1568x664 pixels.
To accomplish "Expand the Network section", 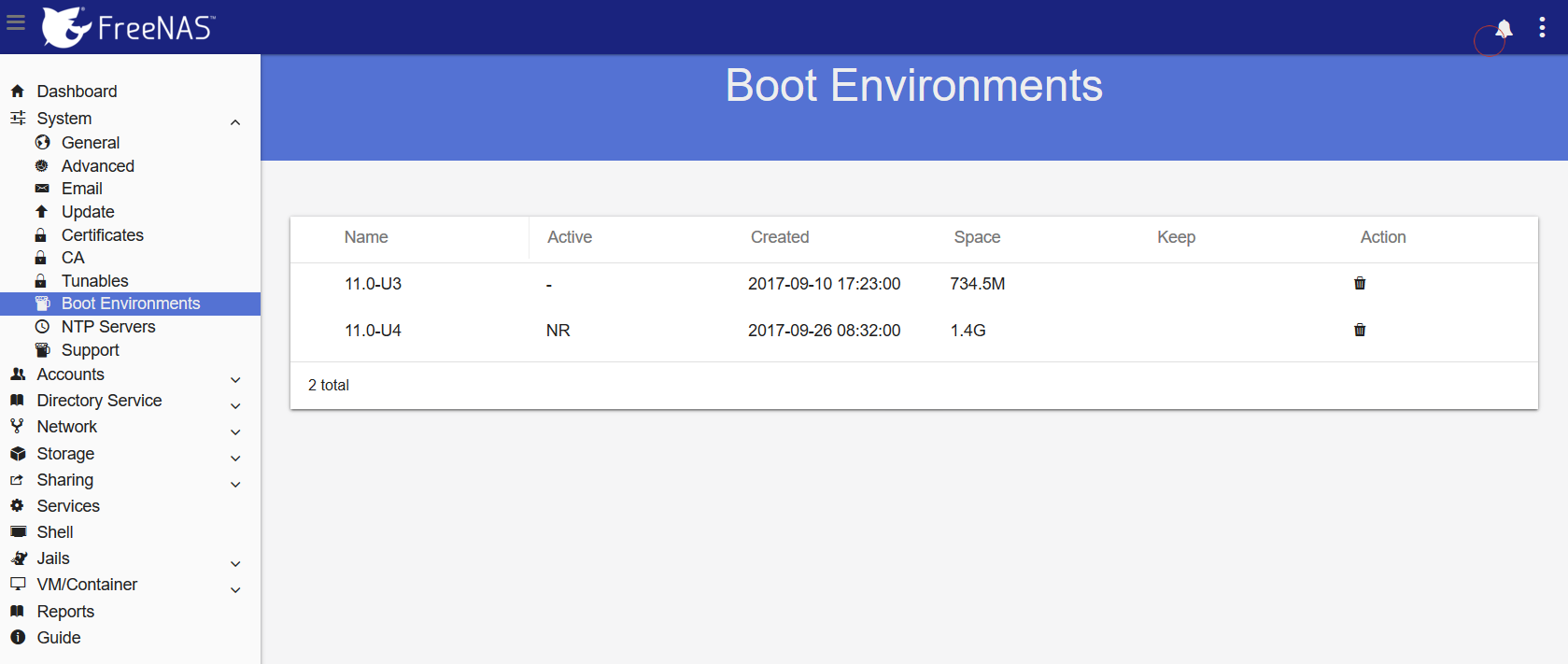I will (235, 431).
